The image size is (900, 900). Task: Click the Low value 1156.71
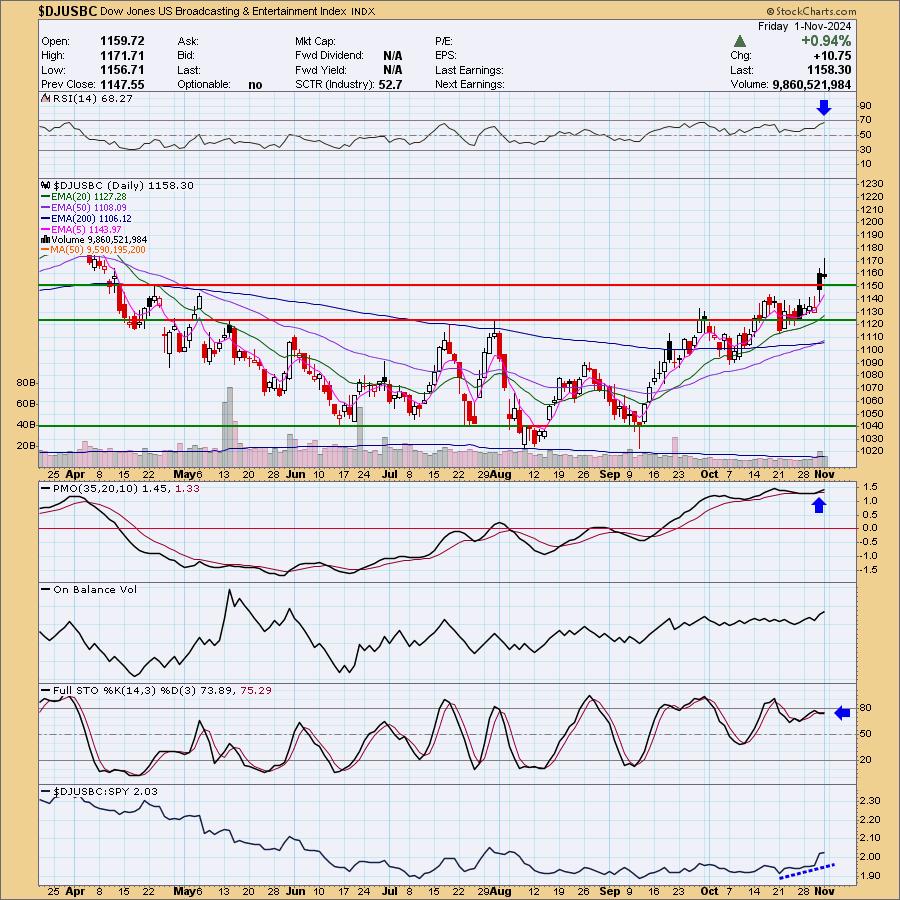coord(122,70)
